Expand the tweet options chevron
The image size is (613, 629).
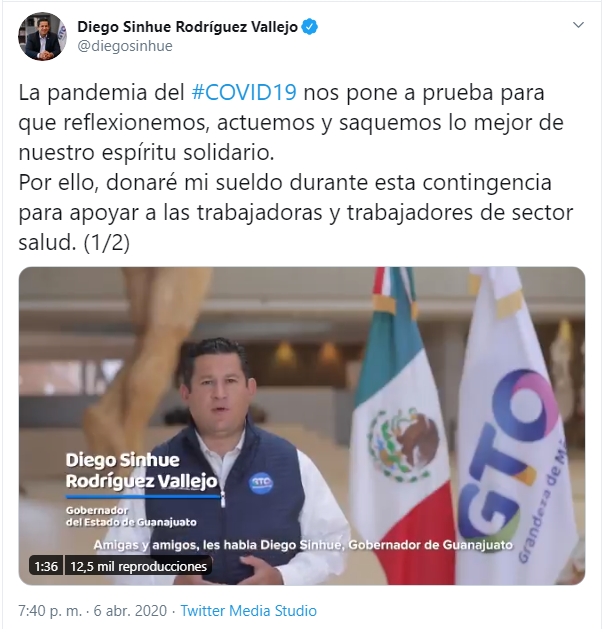578,25
